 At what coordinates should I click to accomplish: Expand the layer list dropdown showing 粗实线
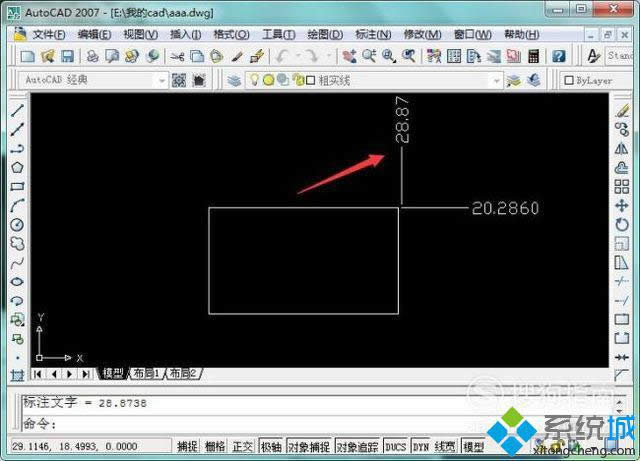(495, 80)
